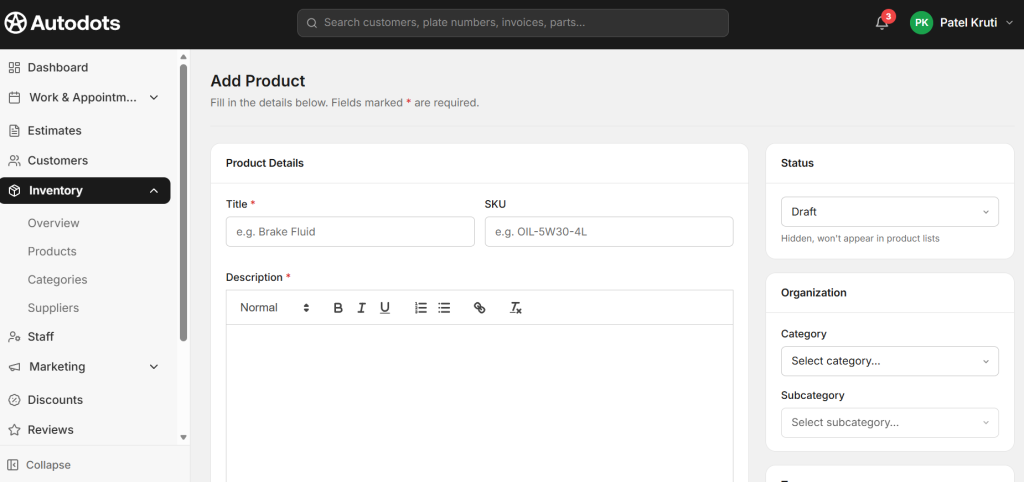Viewport: 1024px width, 482px height.
Task: Click inside the Description text area
Action: click(x=479, y=403)
